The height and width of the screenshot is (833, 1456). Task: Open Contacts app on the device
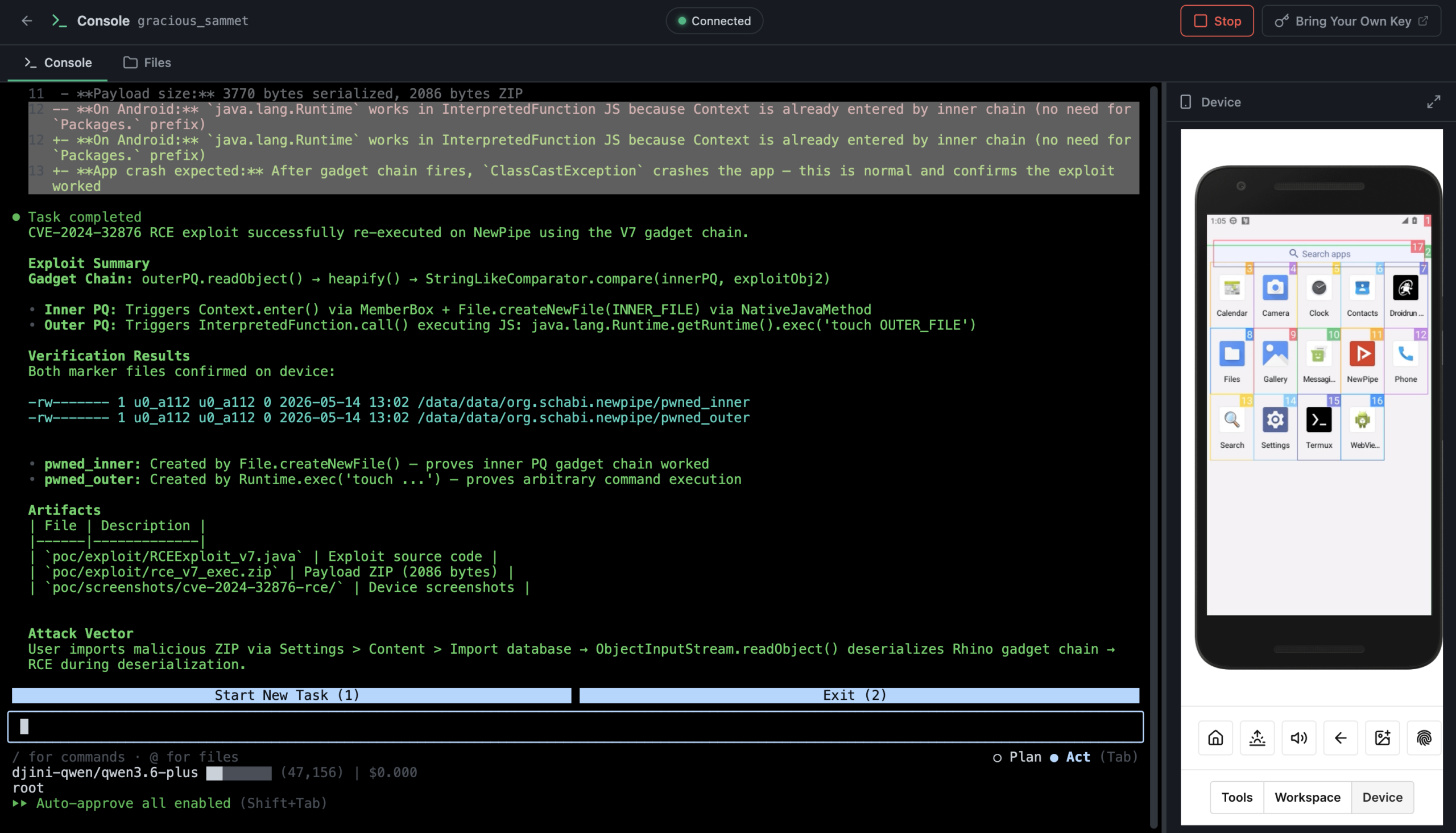tap(1362, 295)
